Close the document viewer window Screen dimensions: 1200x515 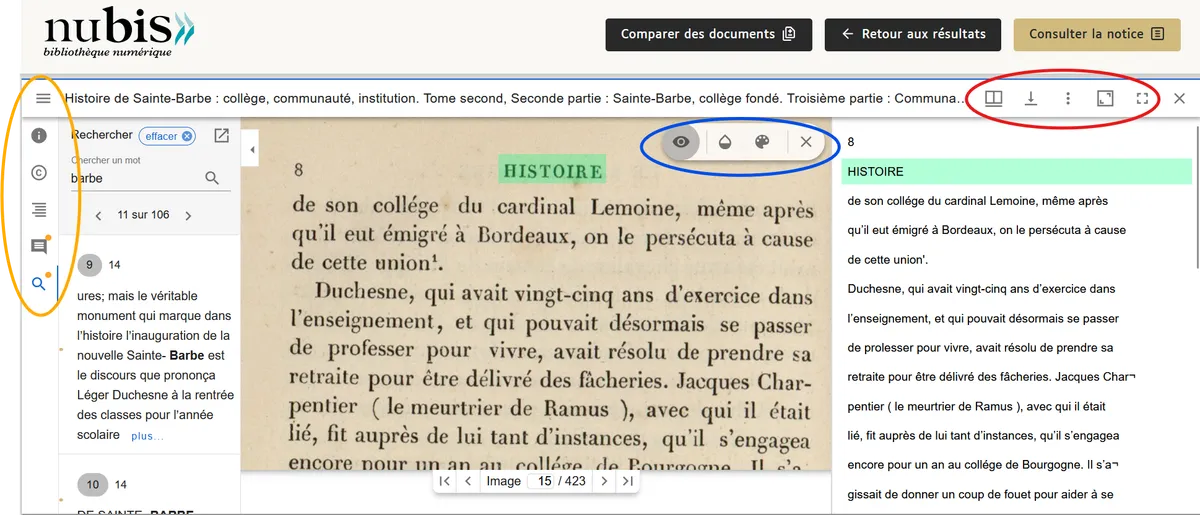click(1179, 98)
